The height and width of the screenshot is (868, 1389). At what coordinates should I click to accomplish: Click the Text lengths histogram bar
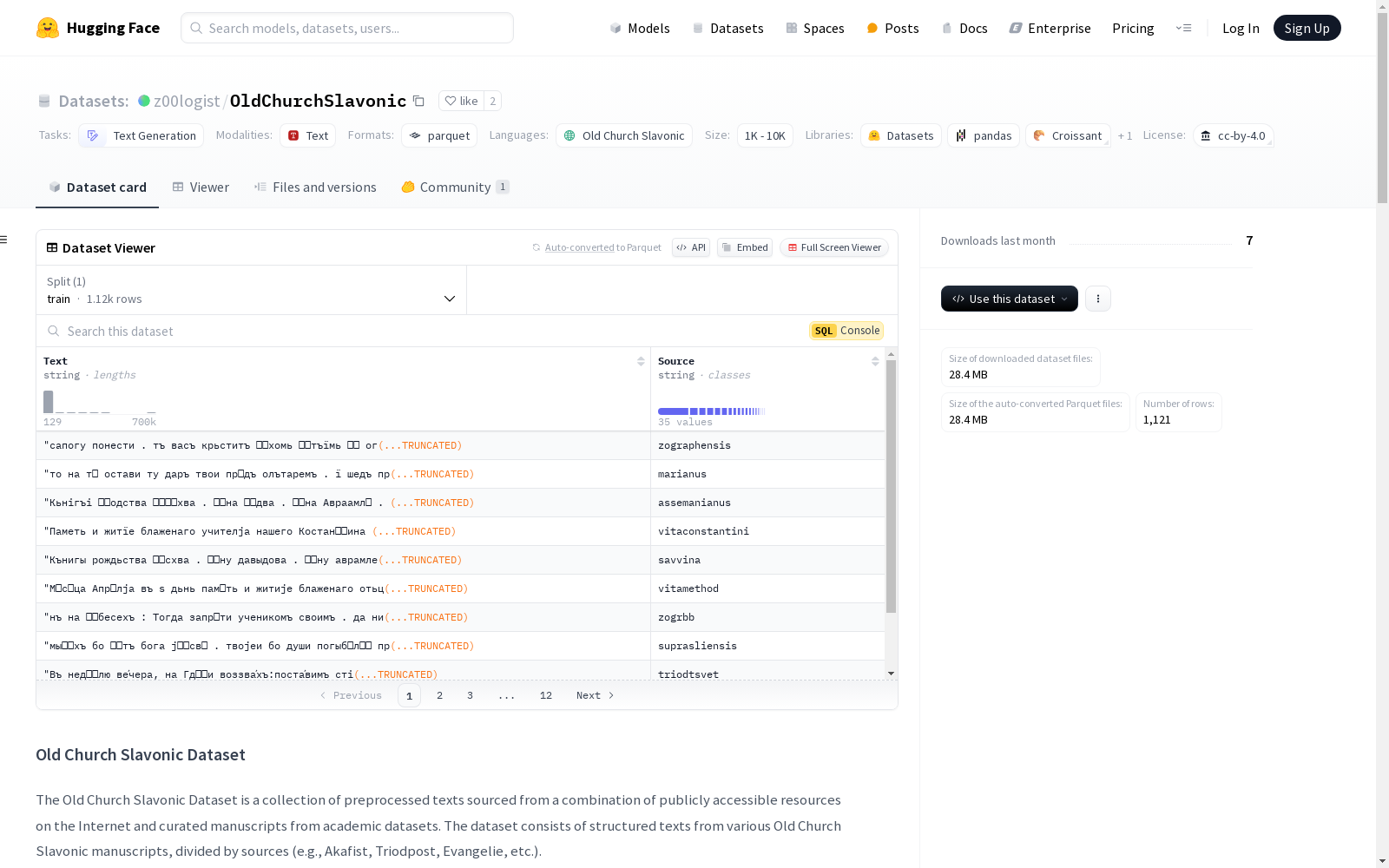point(49,402)
